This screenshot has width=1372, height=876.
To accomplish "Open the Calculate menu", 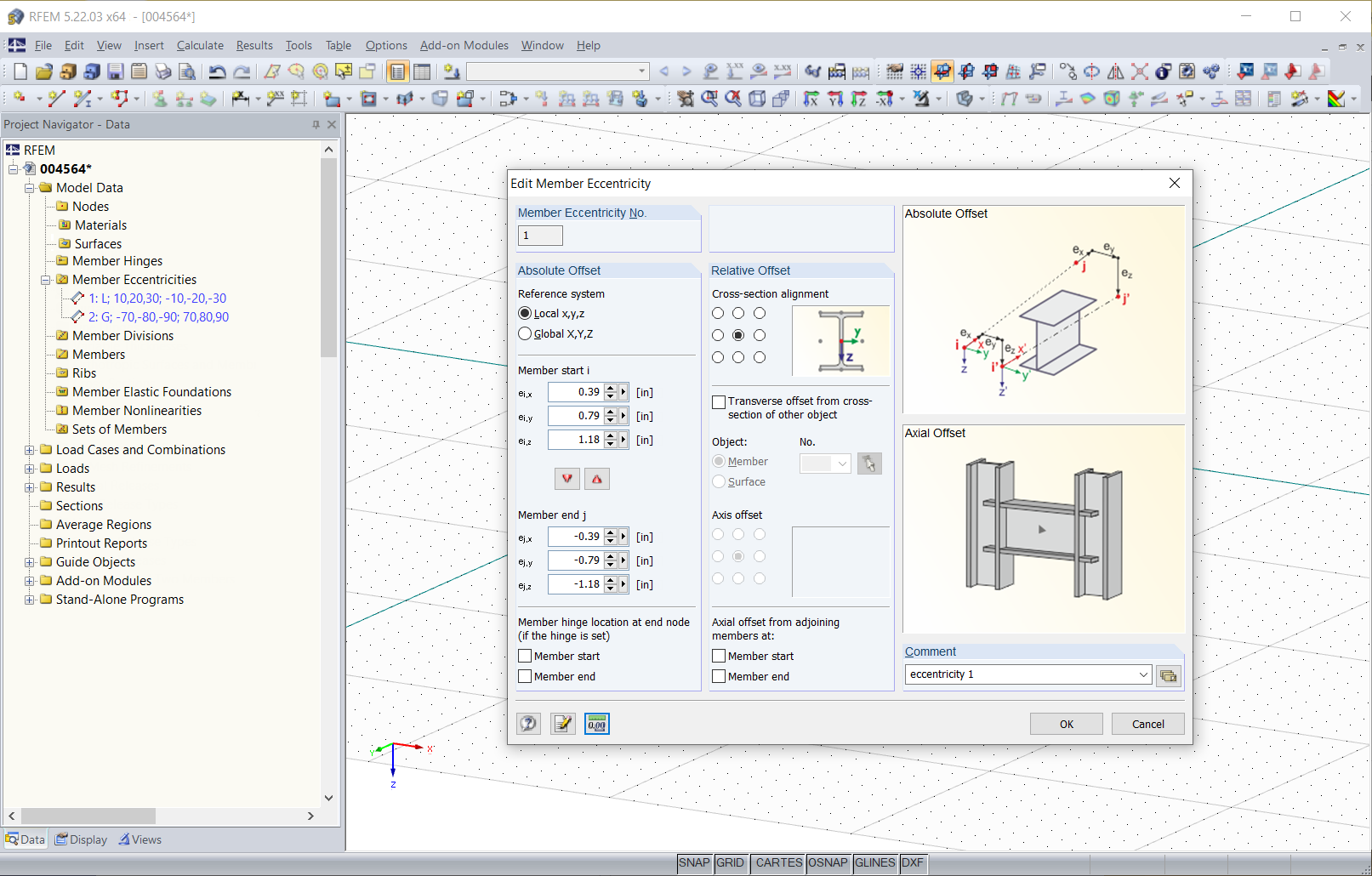I will click(x=200, y=46).
